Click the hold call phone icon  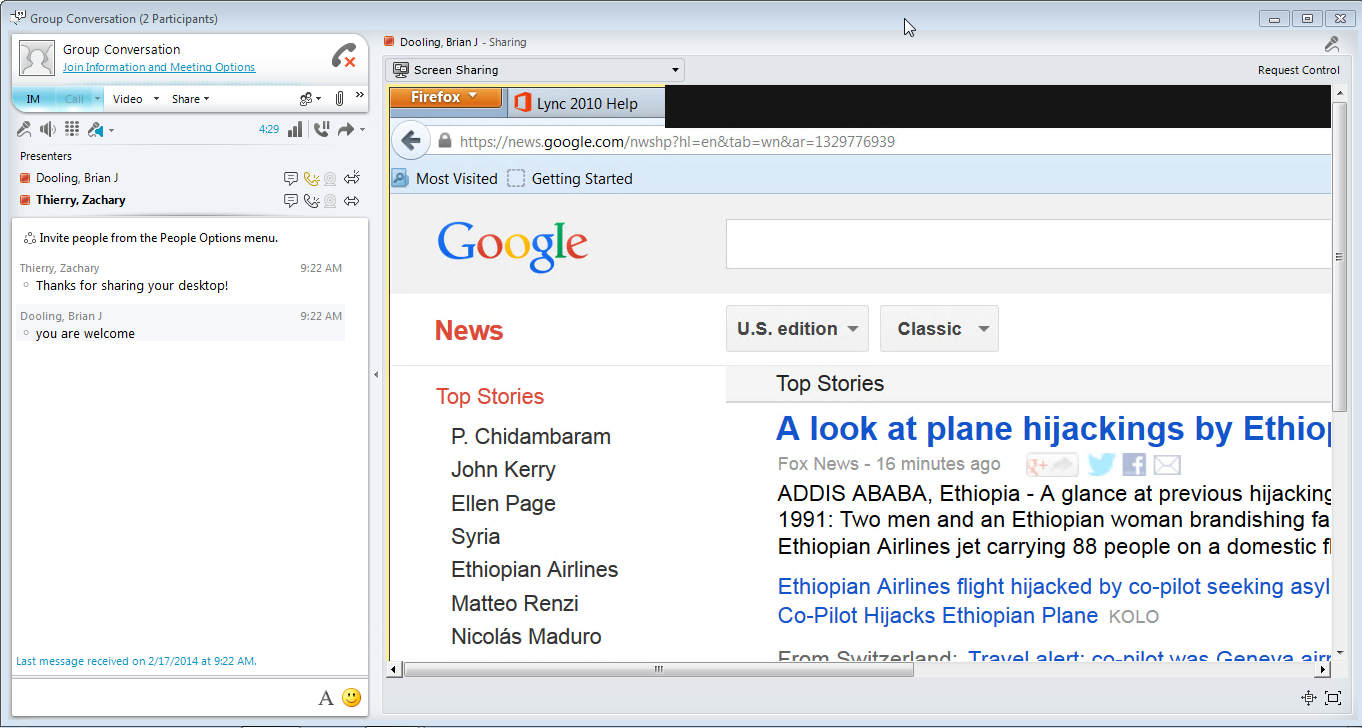pyautogui.click(x=321, y=129)
